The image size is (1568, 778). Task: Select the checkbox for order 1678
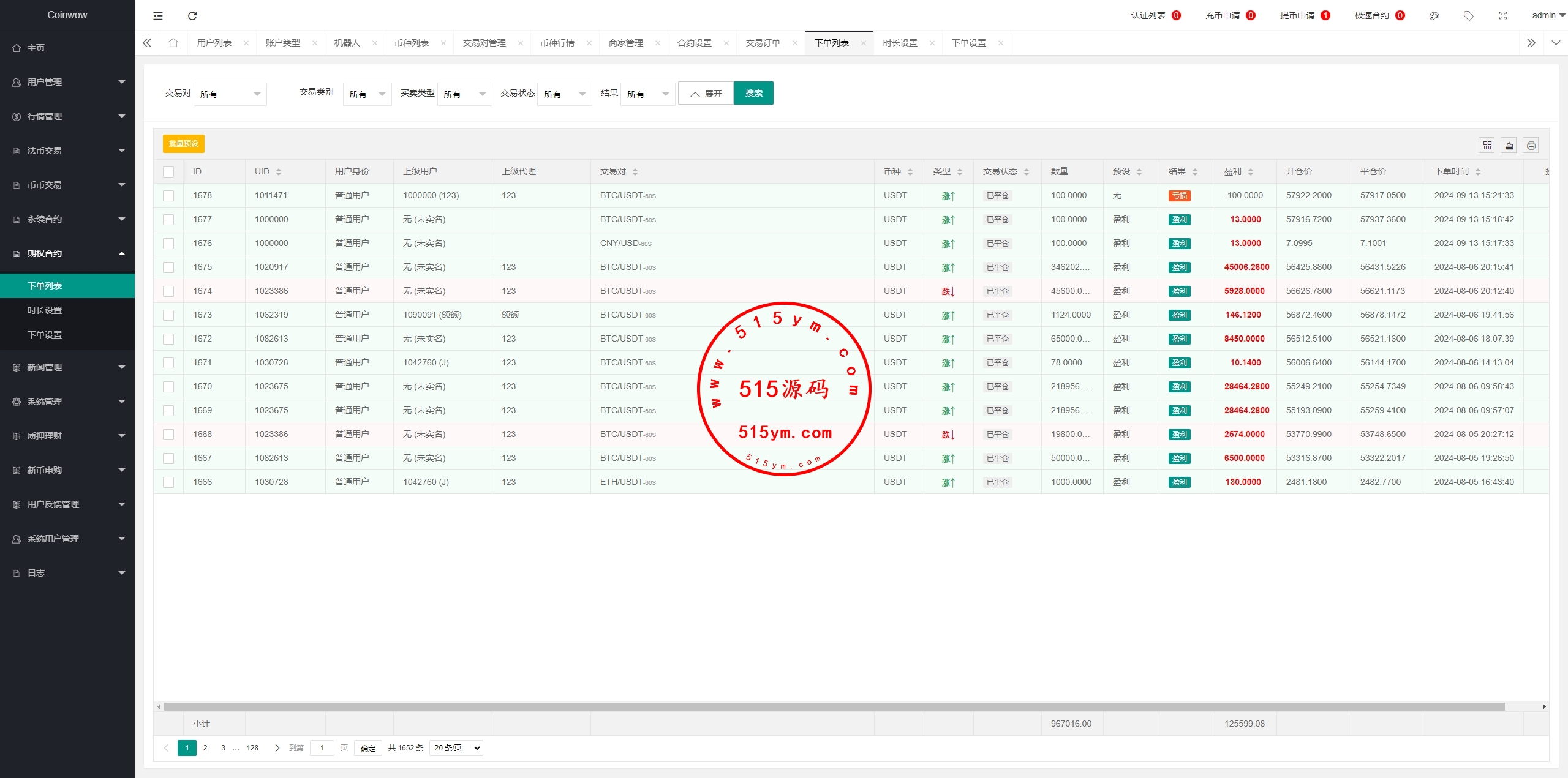168,196
